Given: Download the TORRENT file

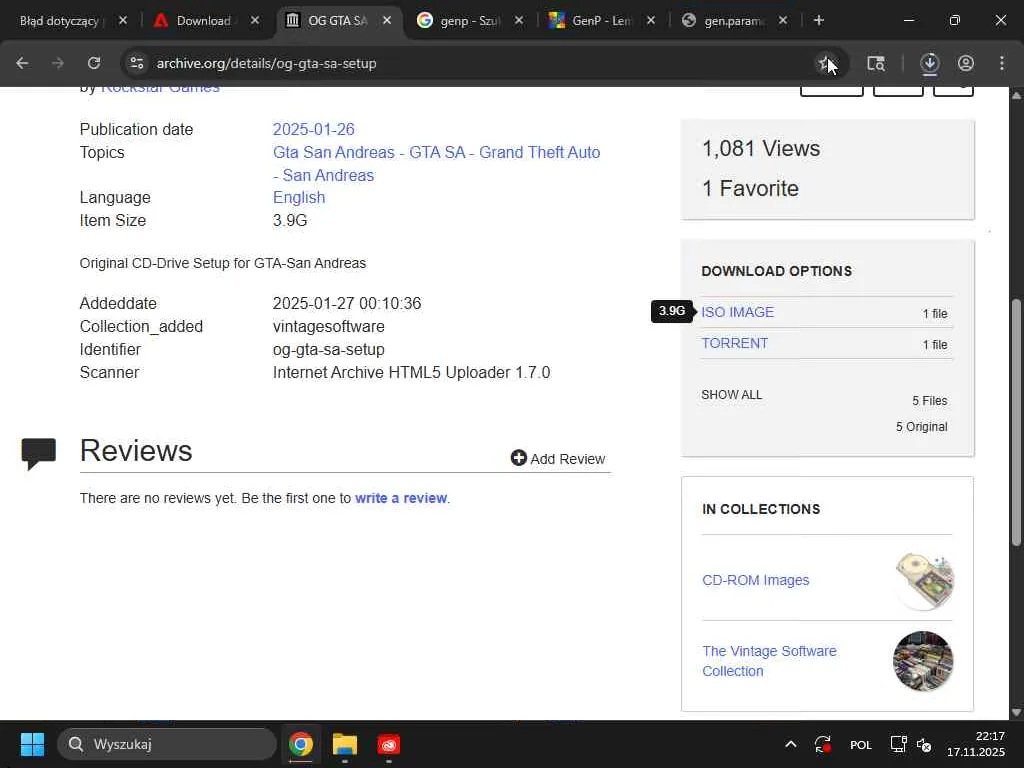Looking at the screenshot, I should point(735,344).
